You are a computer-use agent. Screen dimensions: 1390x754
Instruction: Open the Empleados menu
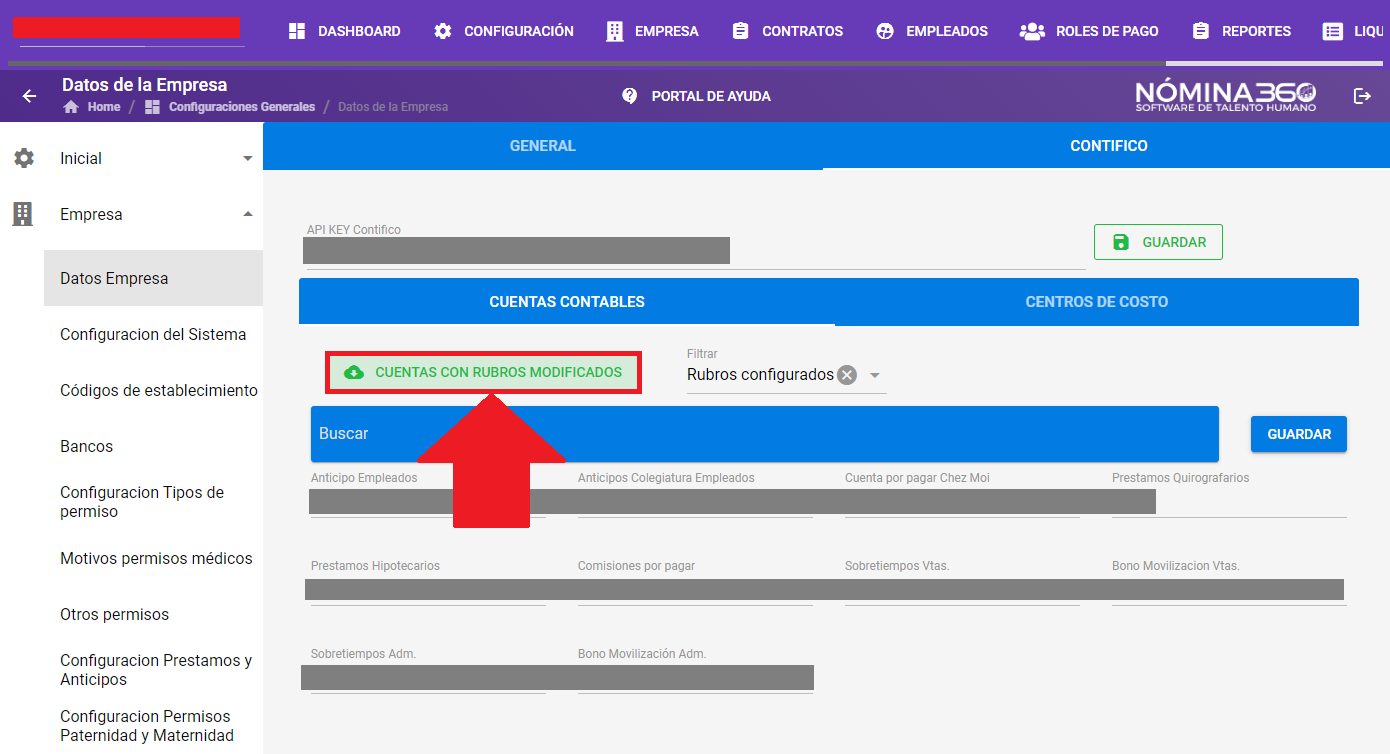932,31
